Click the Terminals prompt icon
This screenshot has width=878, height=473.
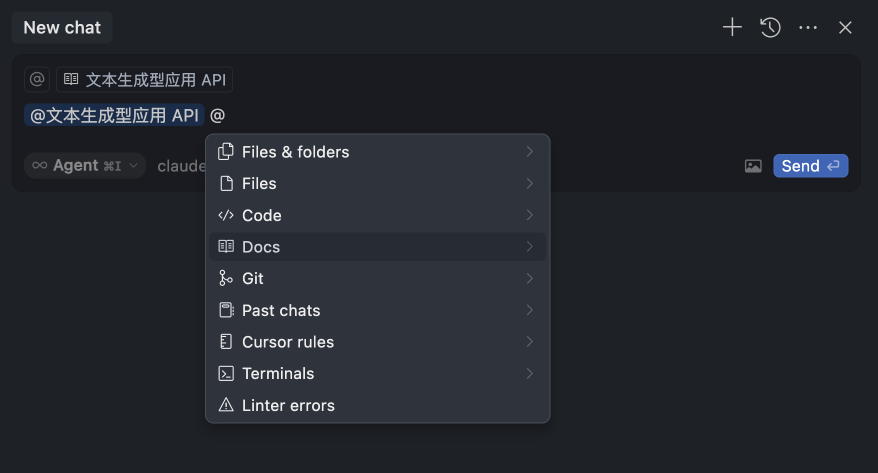point(226,374)
